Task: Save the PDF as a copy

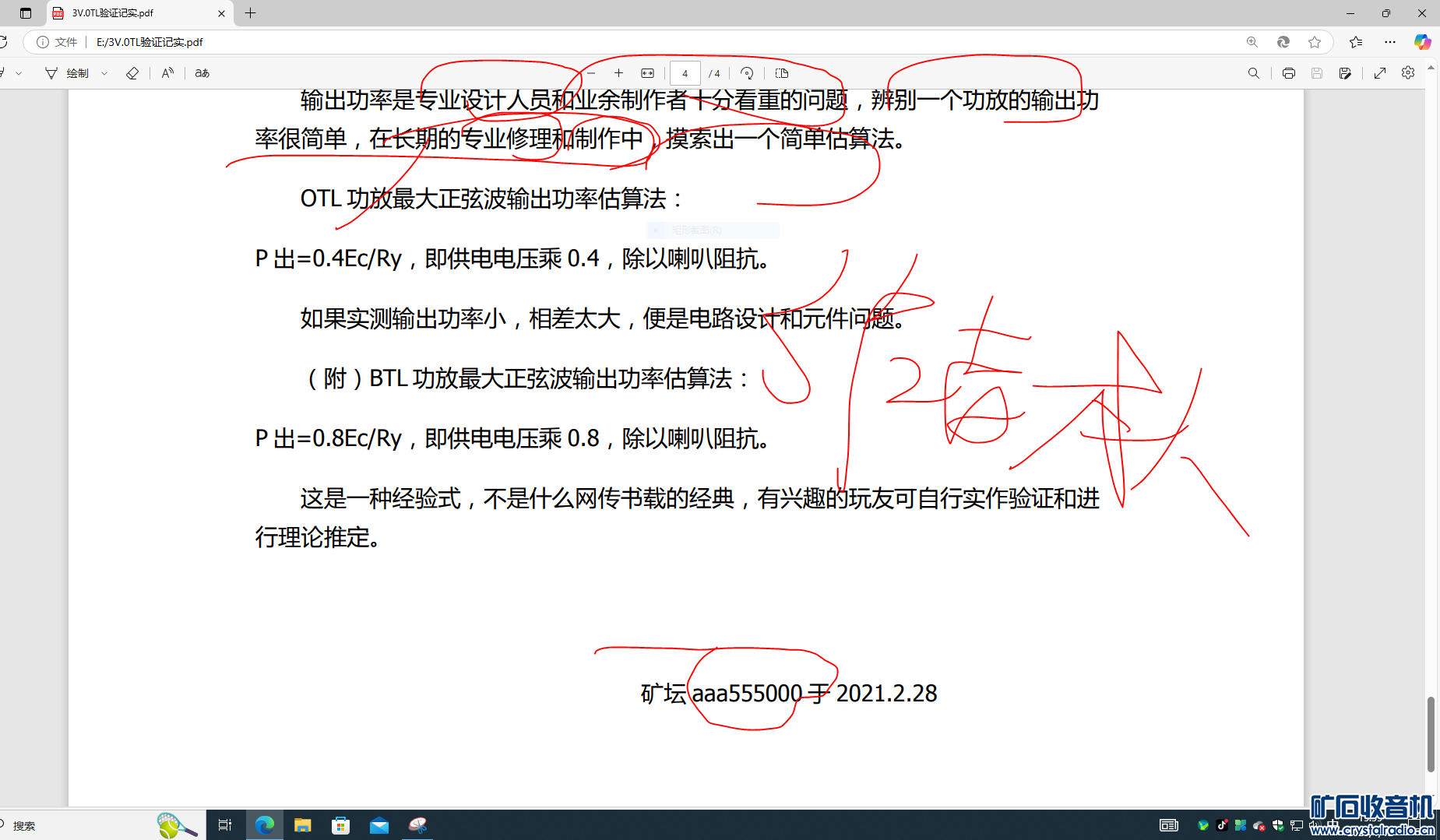Action: [1345, 73]
